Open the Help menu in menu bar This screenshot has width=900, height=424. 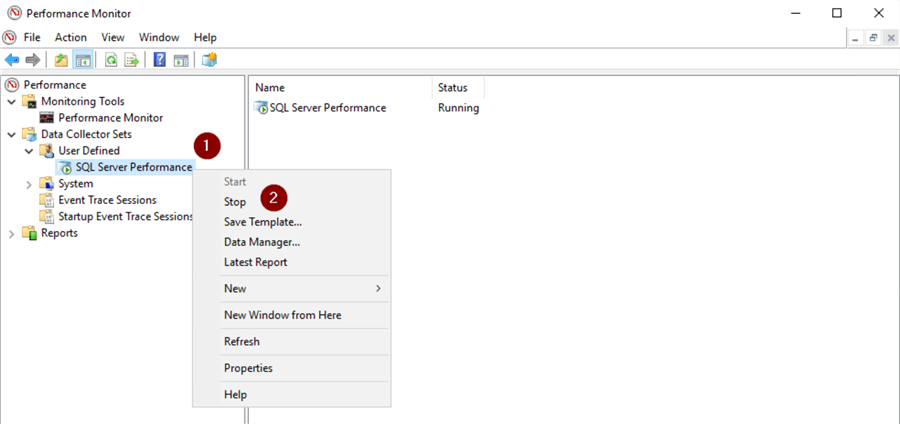tap(205, 37)
